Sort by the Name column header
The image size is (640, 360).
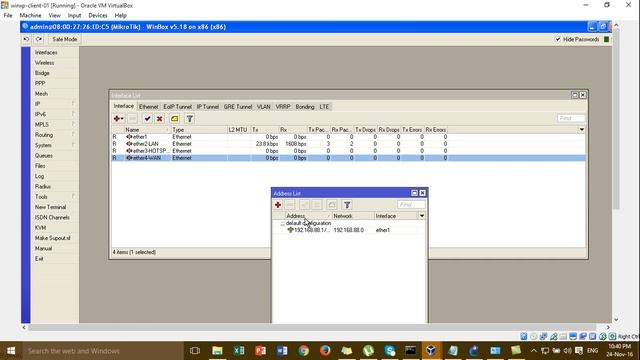pyautogui.click(x=147, y=129)
